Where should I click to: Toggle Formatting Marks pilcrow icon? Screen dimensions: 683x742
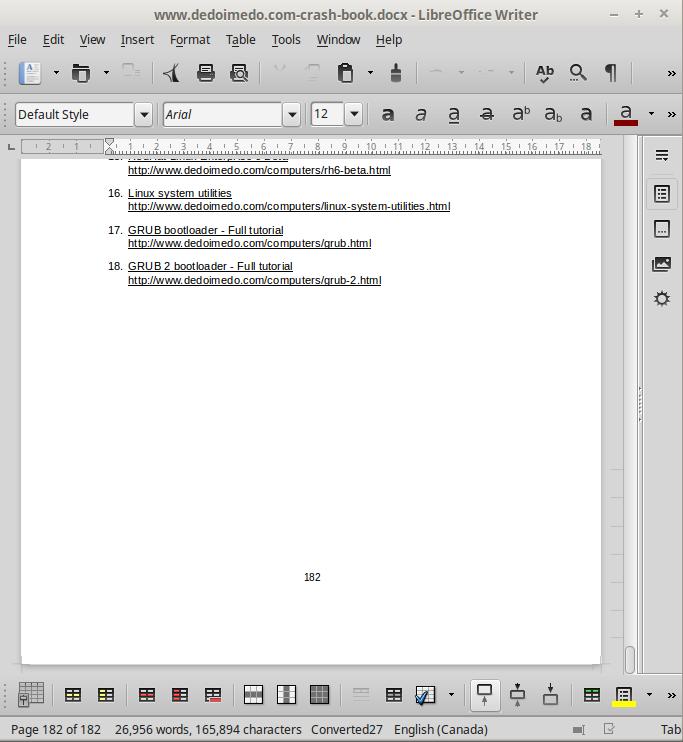click(x=611, y=73)
